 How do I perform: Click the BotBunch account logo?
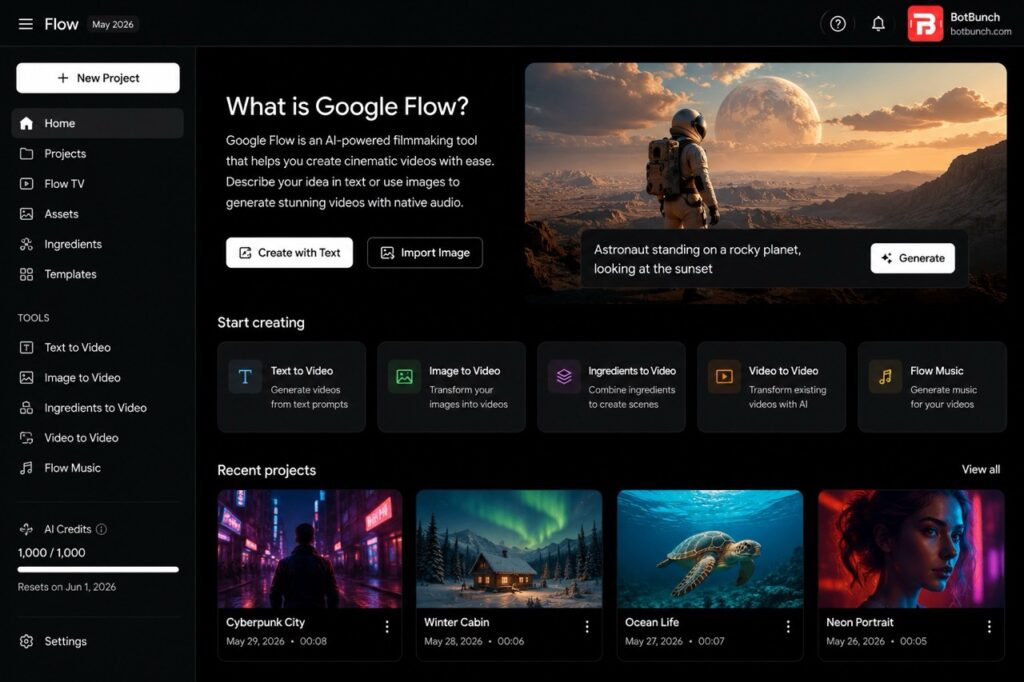click(925, 24)
